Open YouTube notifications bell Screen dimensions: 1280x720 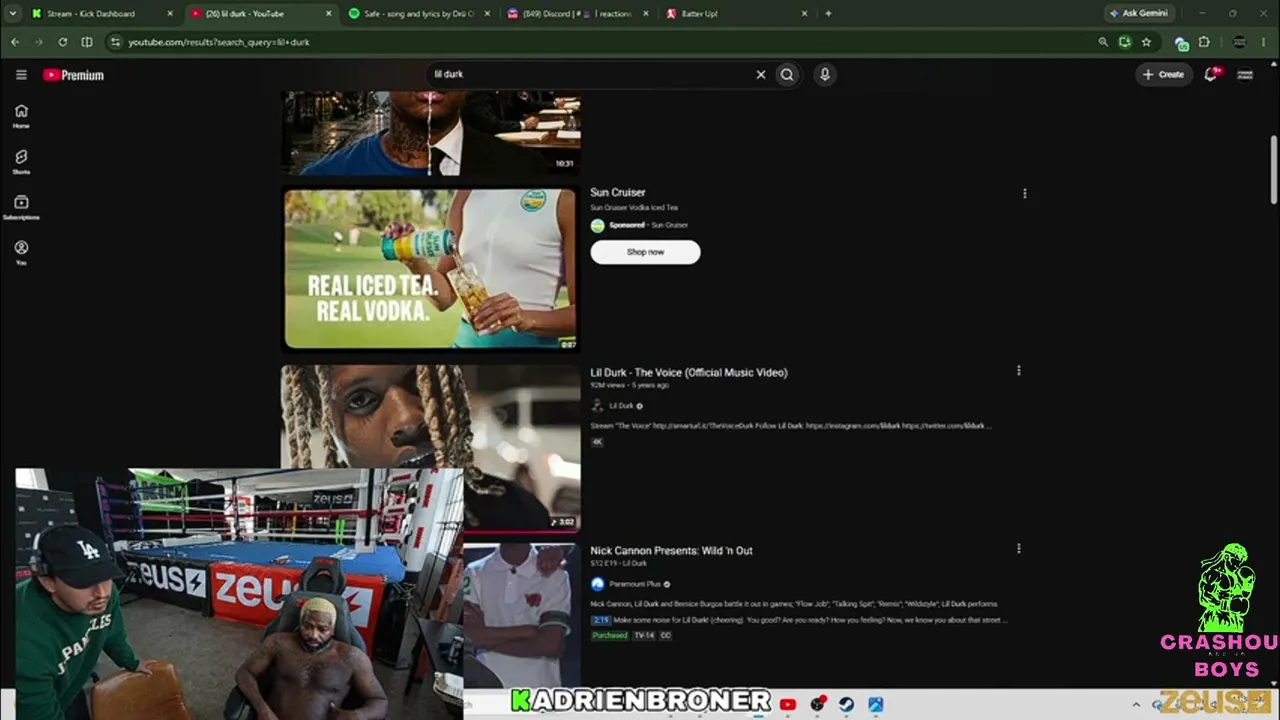pos(1211,74)
